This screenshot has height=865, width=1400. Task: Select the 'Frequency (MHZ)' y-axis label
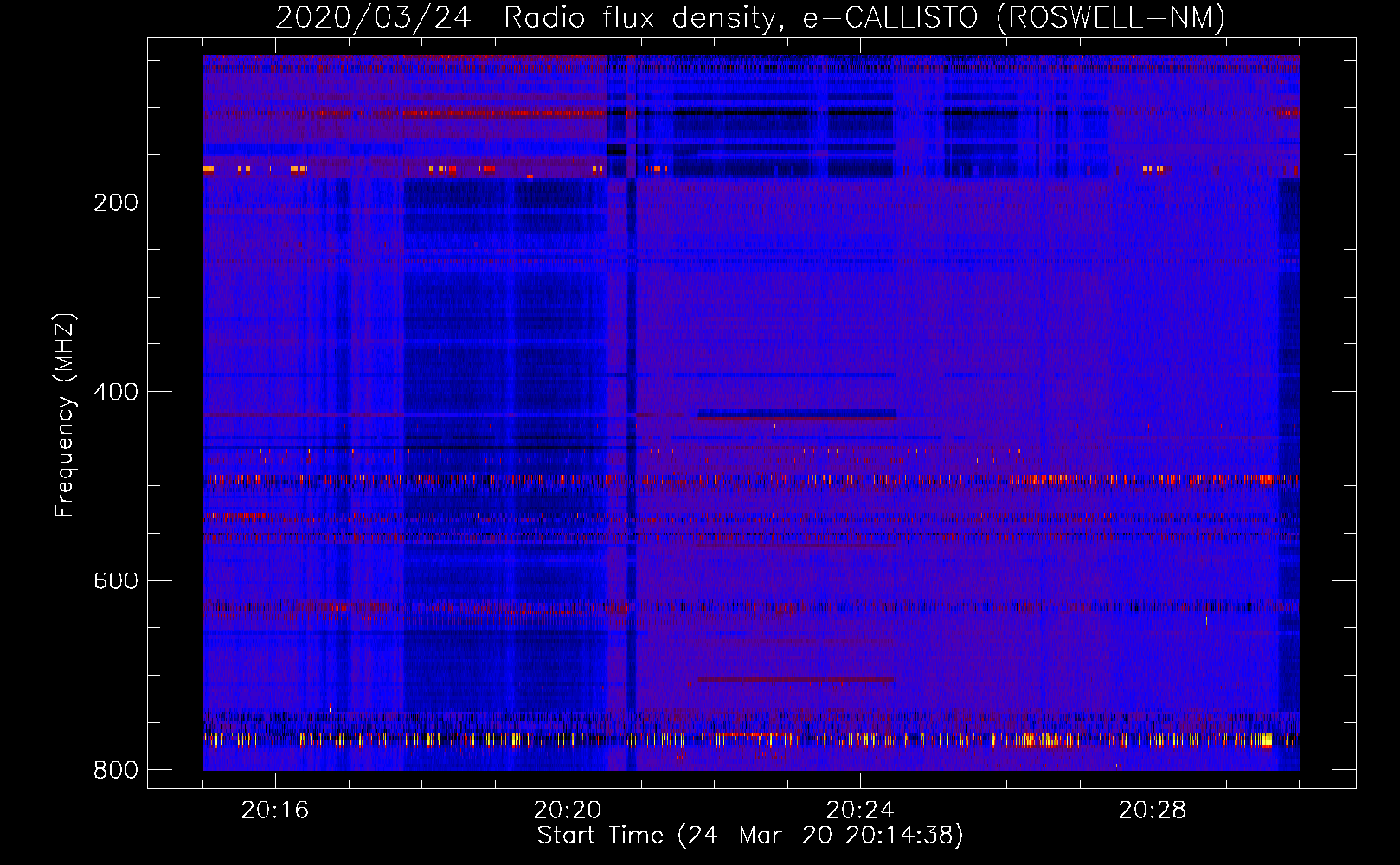[65, 414]
